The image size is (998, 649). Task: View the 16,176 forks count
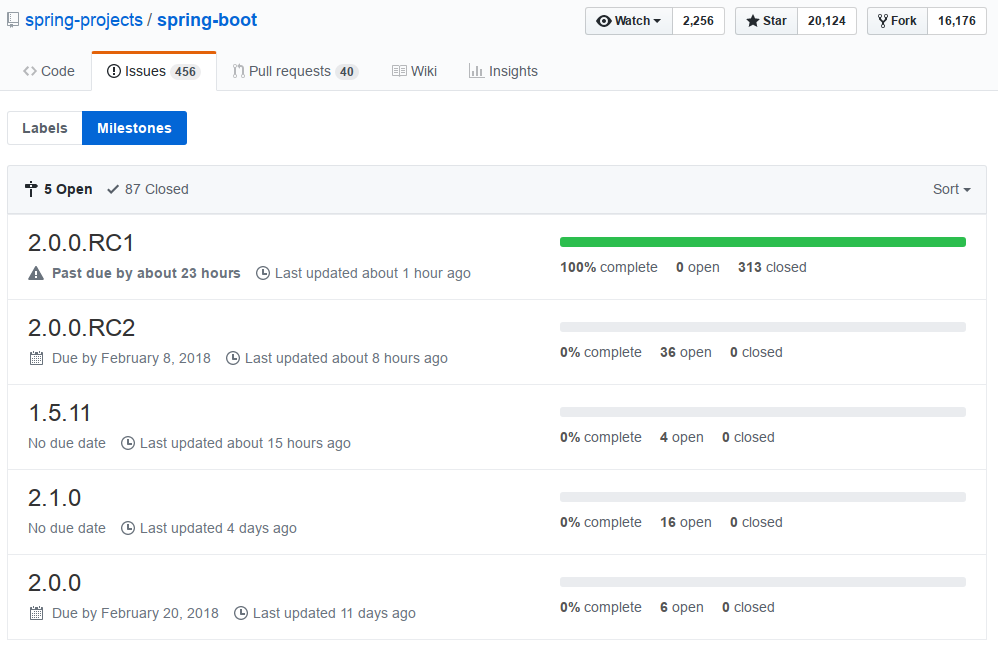(x=957, y=21)
